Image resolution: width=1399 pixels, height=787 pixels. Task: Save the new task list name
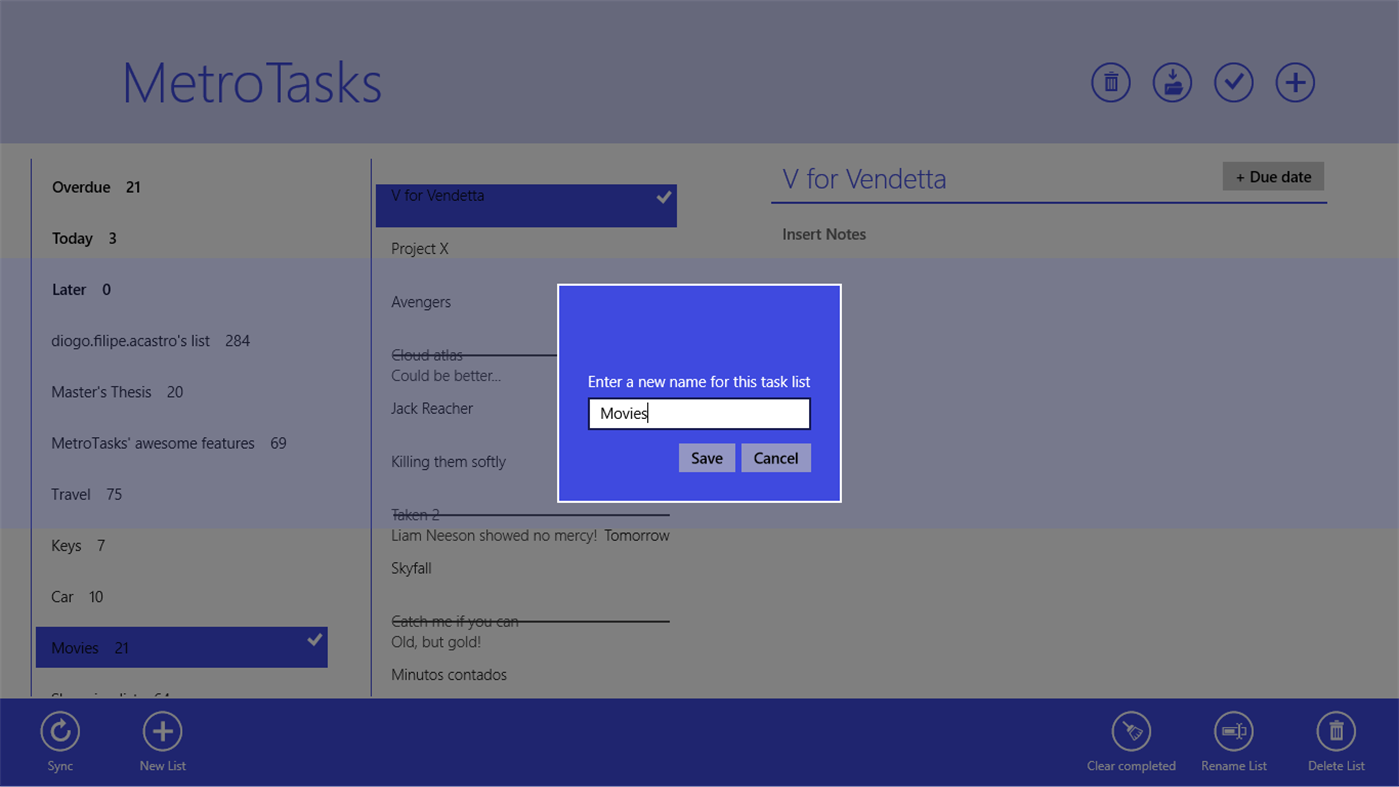point(707,457)
